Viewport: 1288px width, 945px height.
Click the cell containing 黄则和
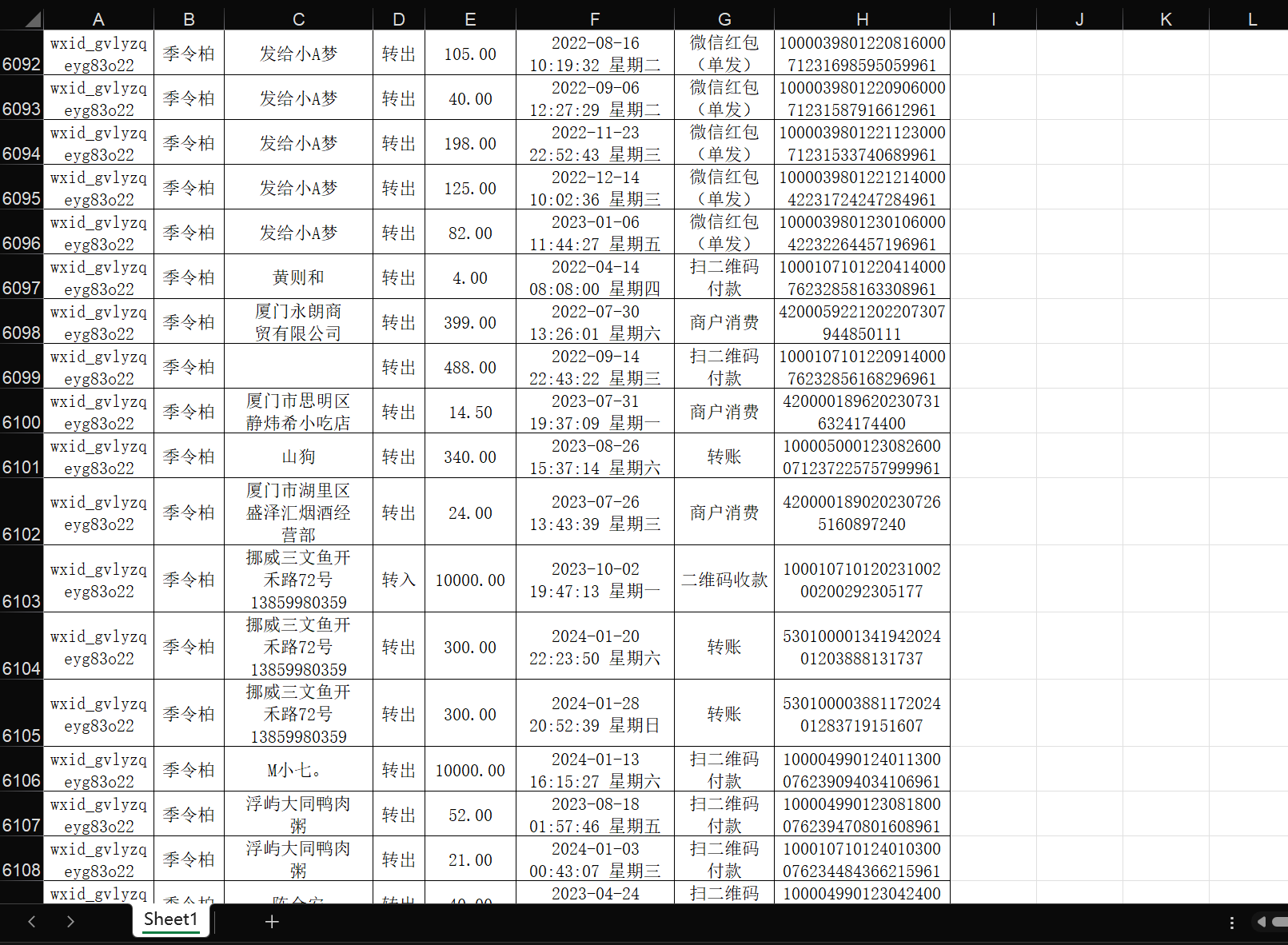tap(298, 277)
